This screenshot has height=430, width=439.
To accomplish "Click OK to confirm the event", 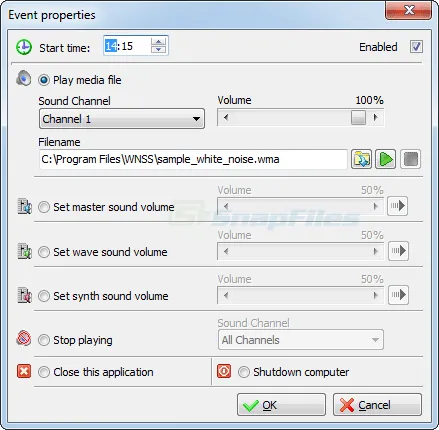I will [281, 405].
